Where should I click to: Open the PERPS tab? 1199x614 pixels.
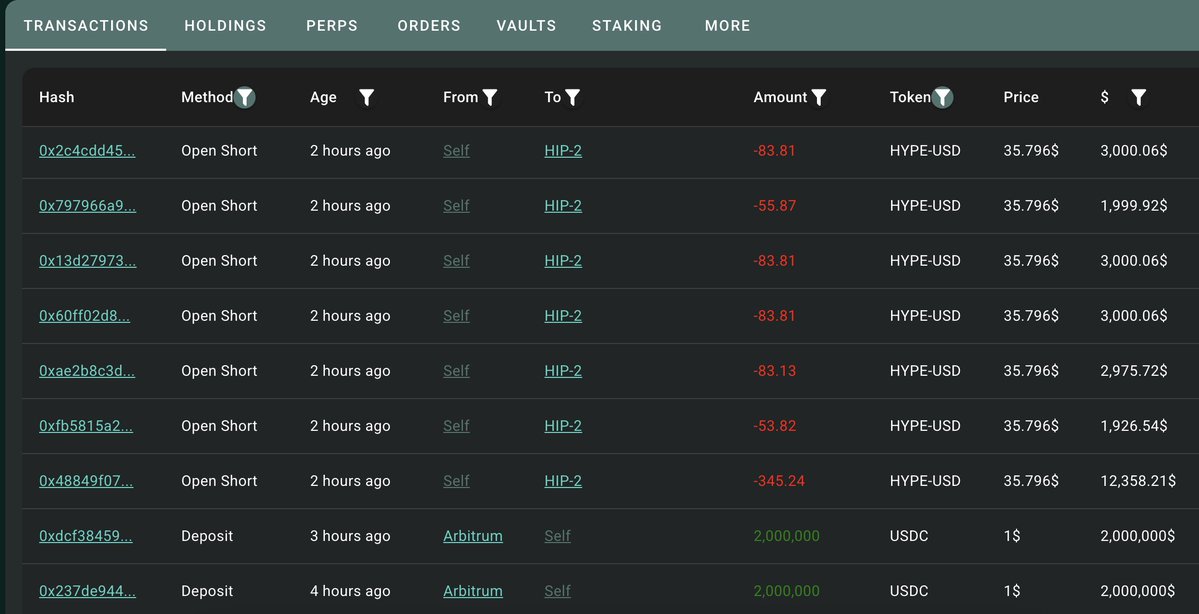click(332, 25)
